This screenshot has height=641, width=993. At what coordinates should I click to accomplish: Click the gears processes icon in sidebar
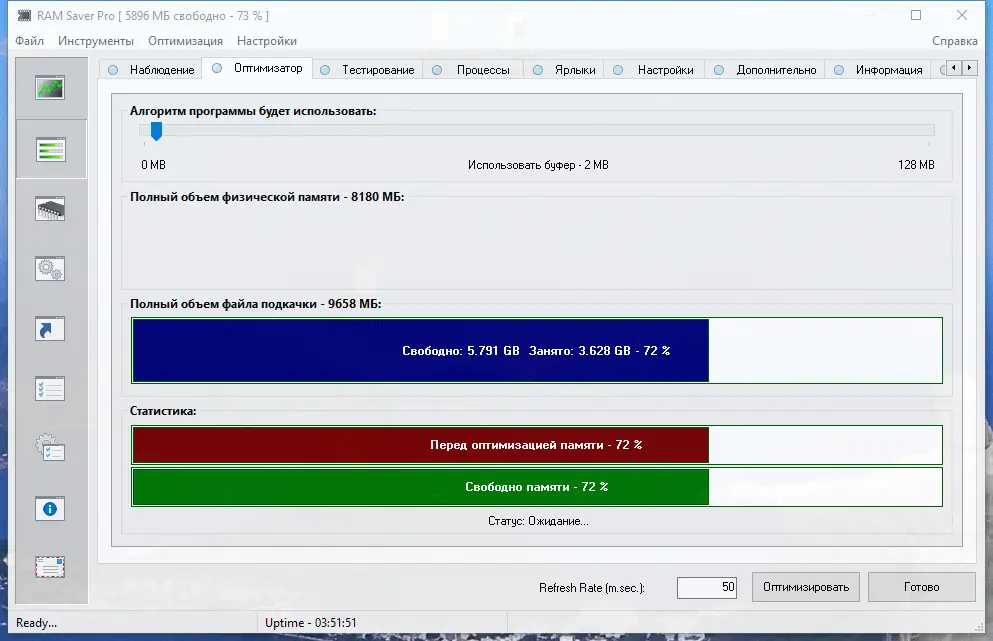click(x=50, y=268)
